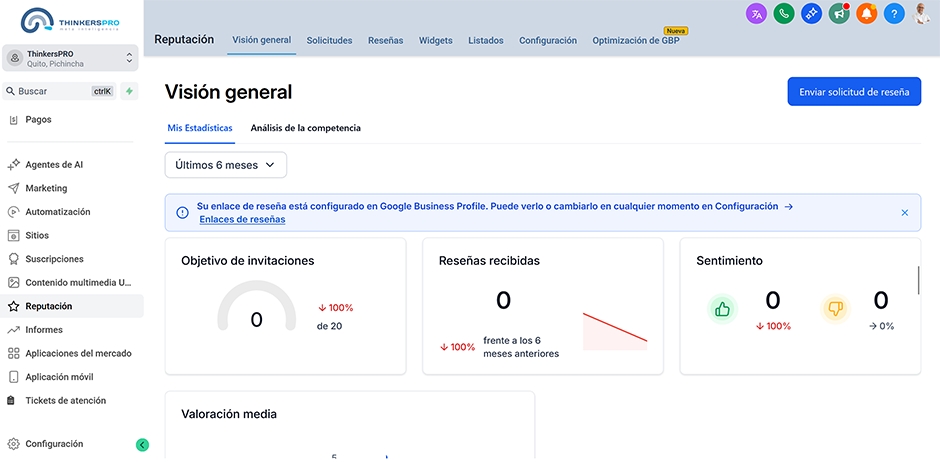Click the blue help question mark icon
The image size is (940, 462).
click(x=894, y=14)
